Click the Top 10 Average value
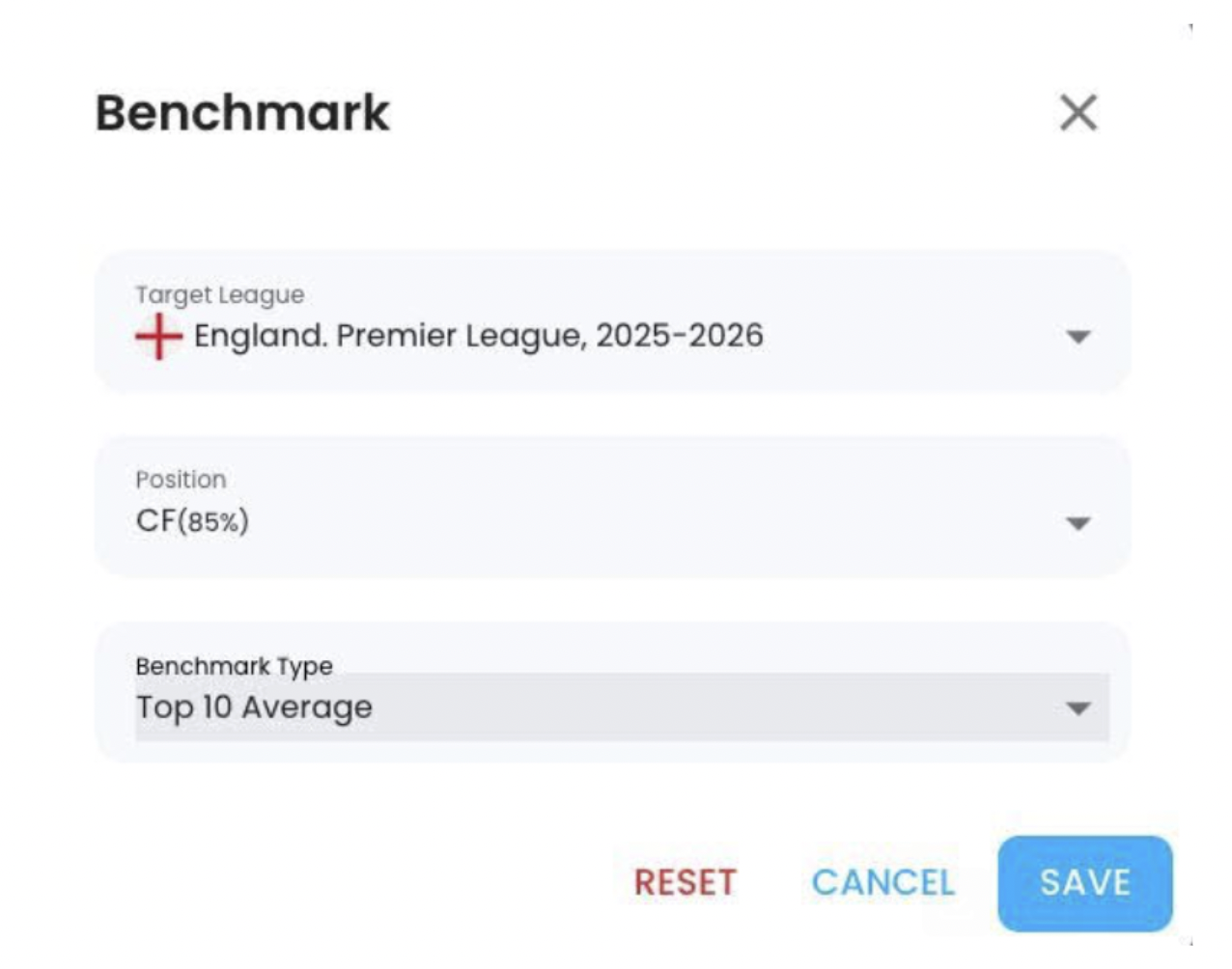Screen dimensions: 1232x969 pyautogui.click(x=253, y=707)
